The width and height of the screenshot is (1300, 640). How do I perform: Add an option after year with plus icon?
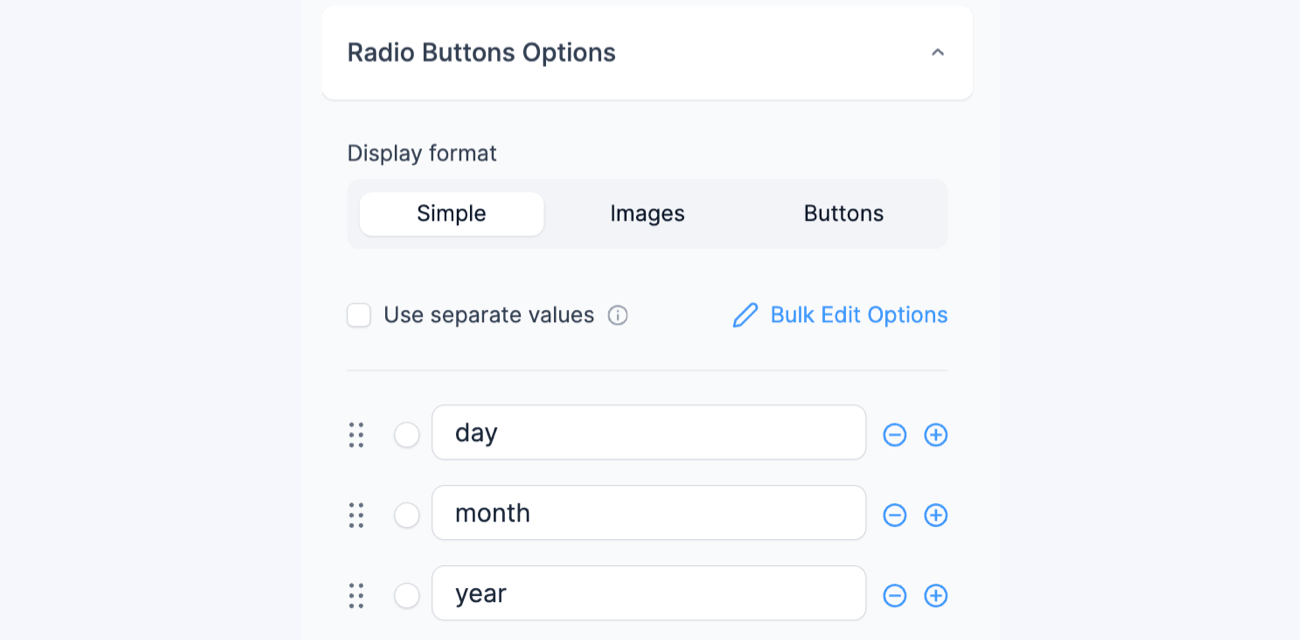(936, 596)
